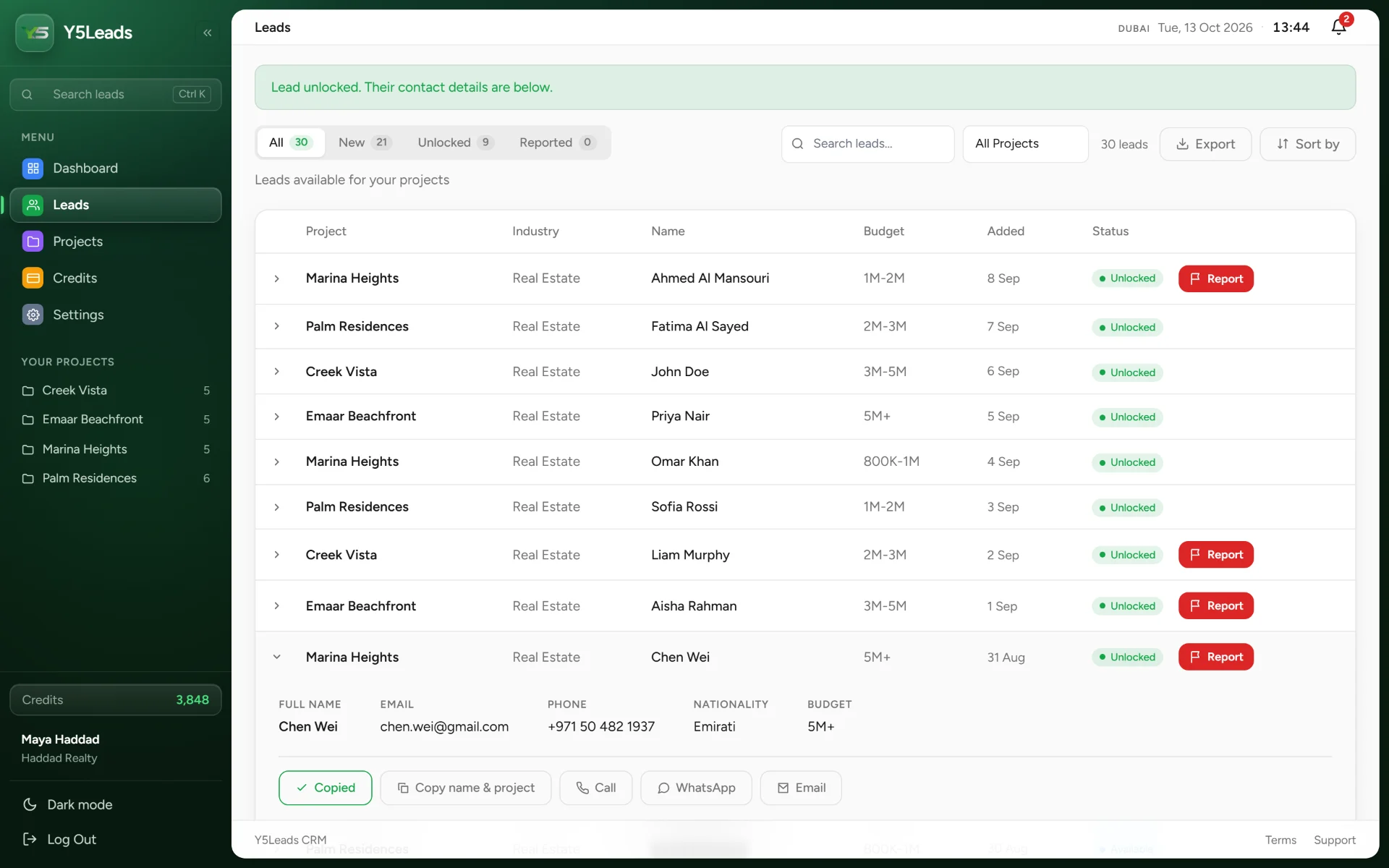This screenshot has width=1389, height=868.
Task: Click the Copied button
Action: (326, 788)
